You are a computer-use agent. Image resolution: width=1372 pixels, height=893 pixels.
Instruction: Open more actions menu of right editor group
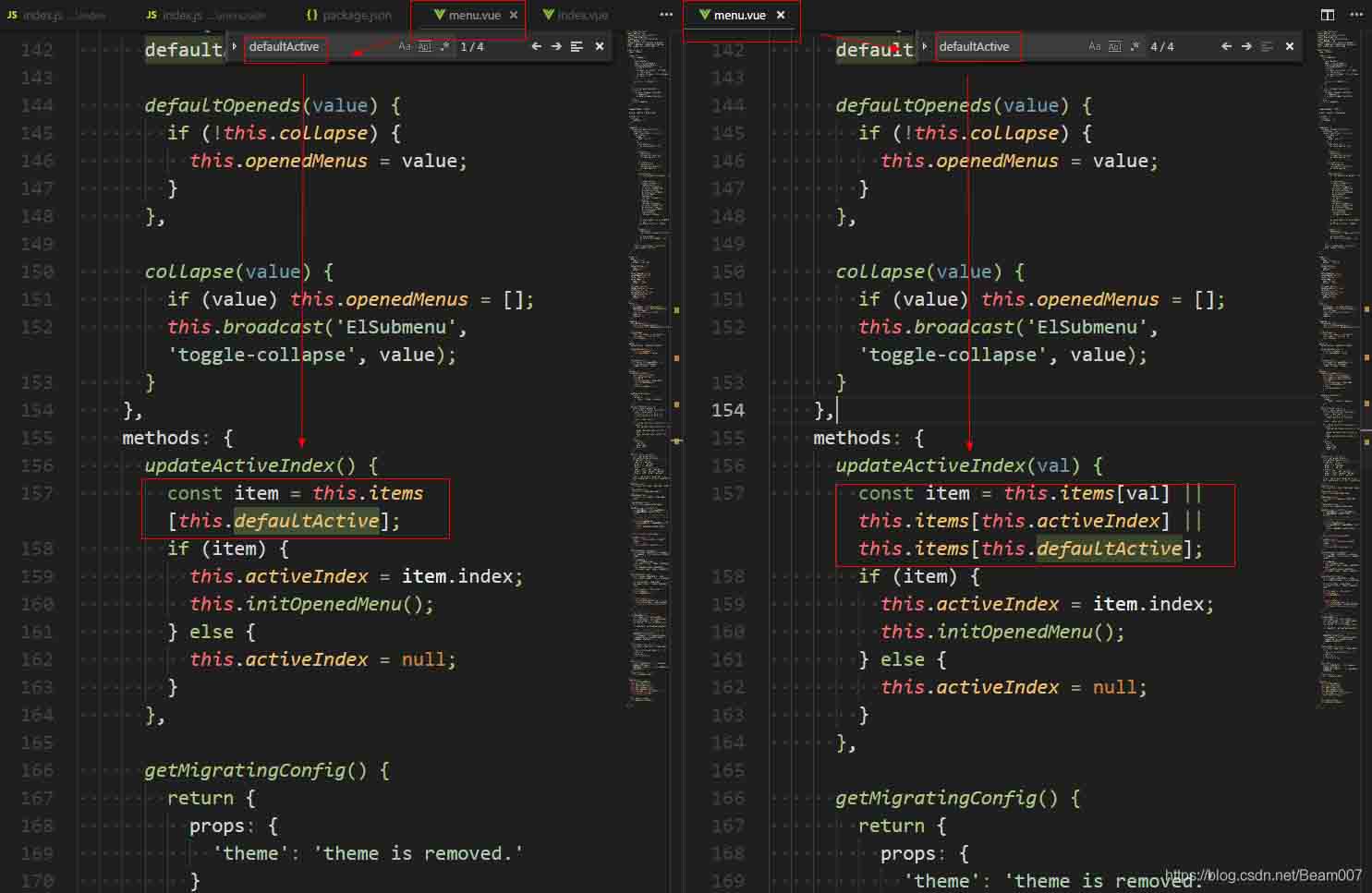(x=1356, y=15)
